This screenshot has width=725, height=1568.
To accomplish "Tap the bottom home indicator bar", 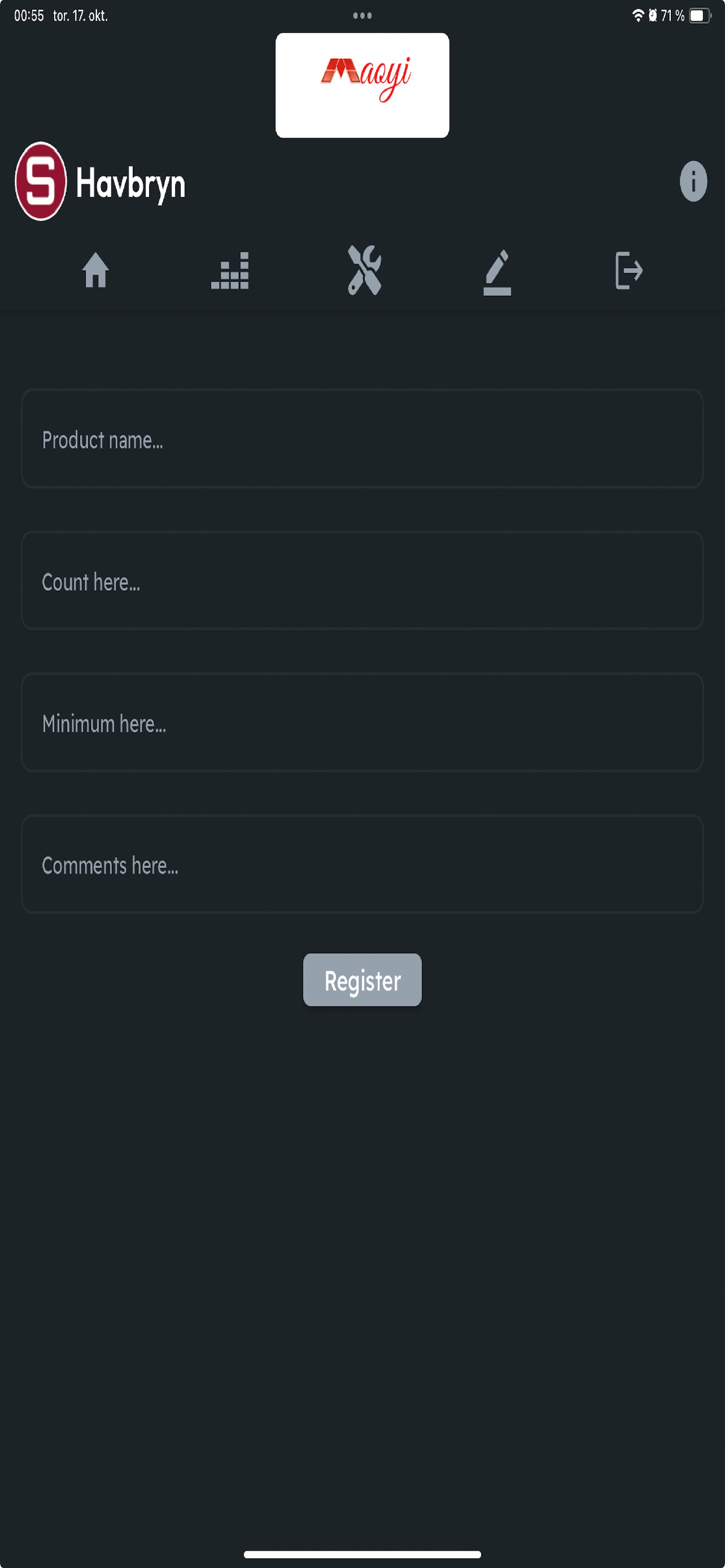I will (x=362, y=1554).
